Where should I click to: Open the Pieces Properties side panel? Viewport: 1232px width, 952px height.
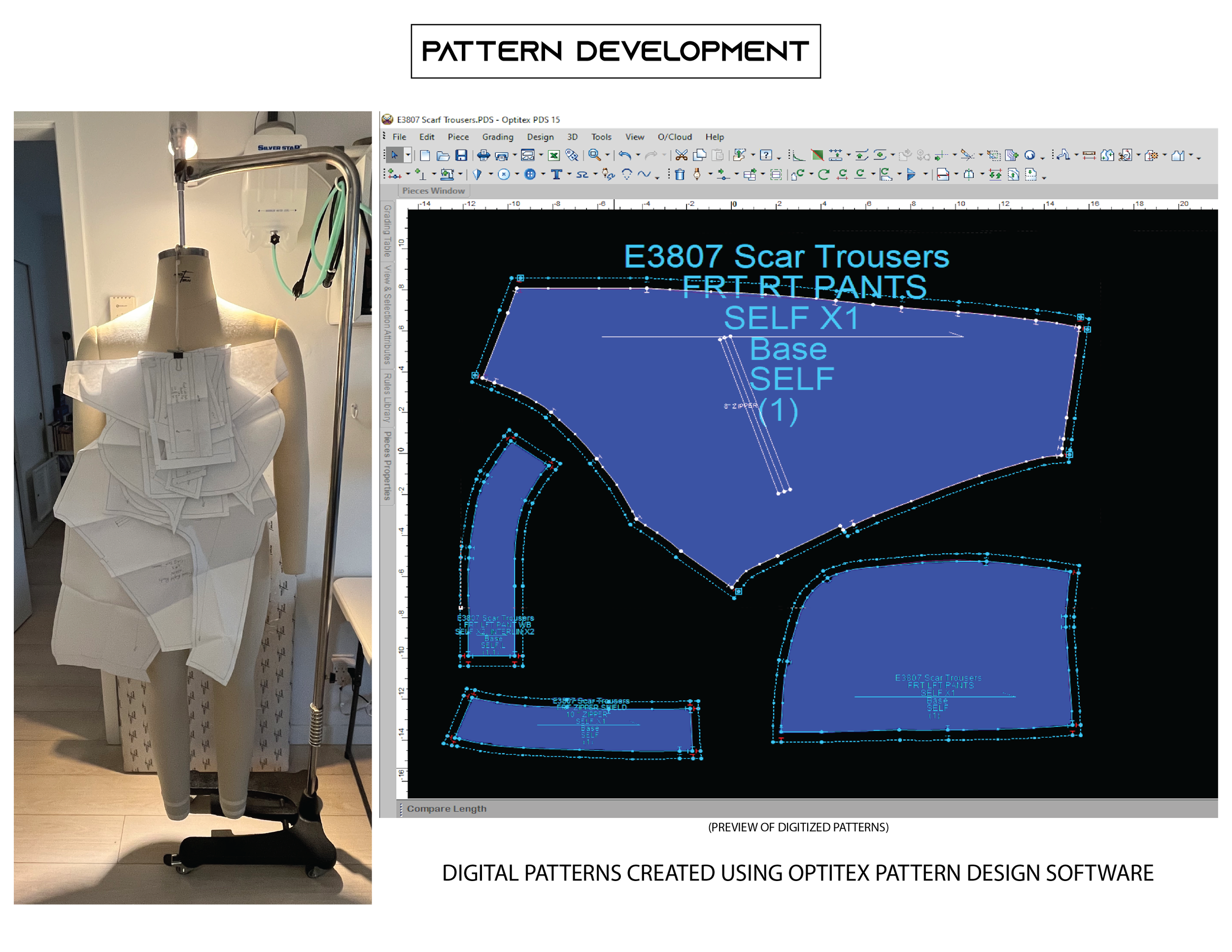tap(387, 465)
